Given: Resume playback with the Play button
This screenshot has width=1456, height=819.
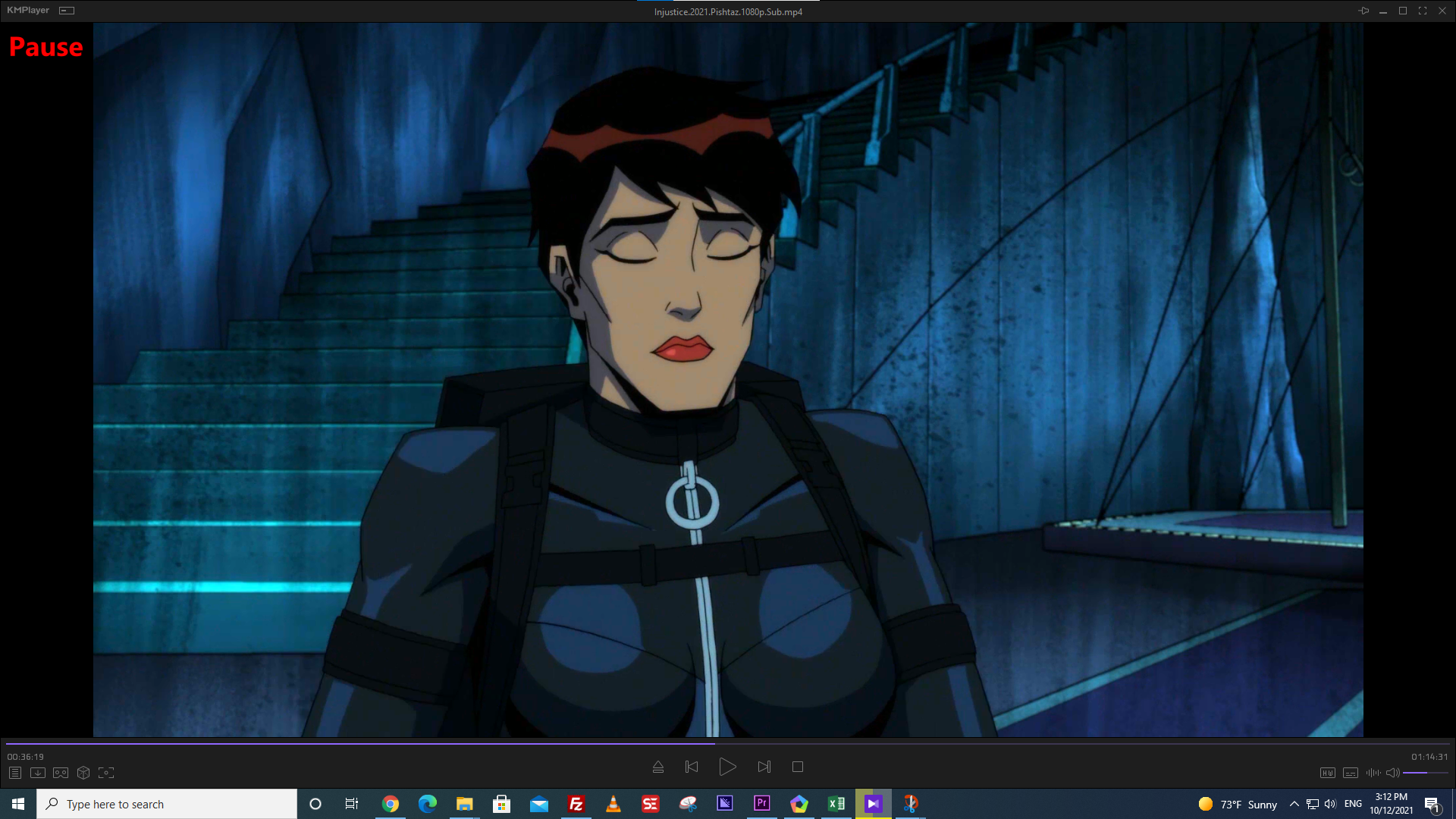Looking at the screenshot, I should coord(727,767).
